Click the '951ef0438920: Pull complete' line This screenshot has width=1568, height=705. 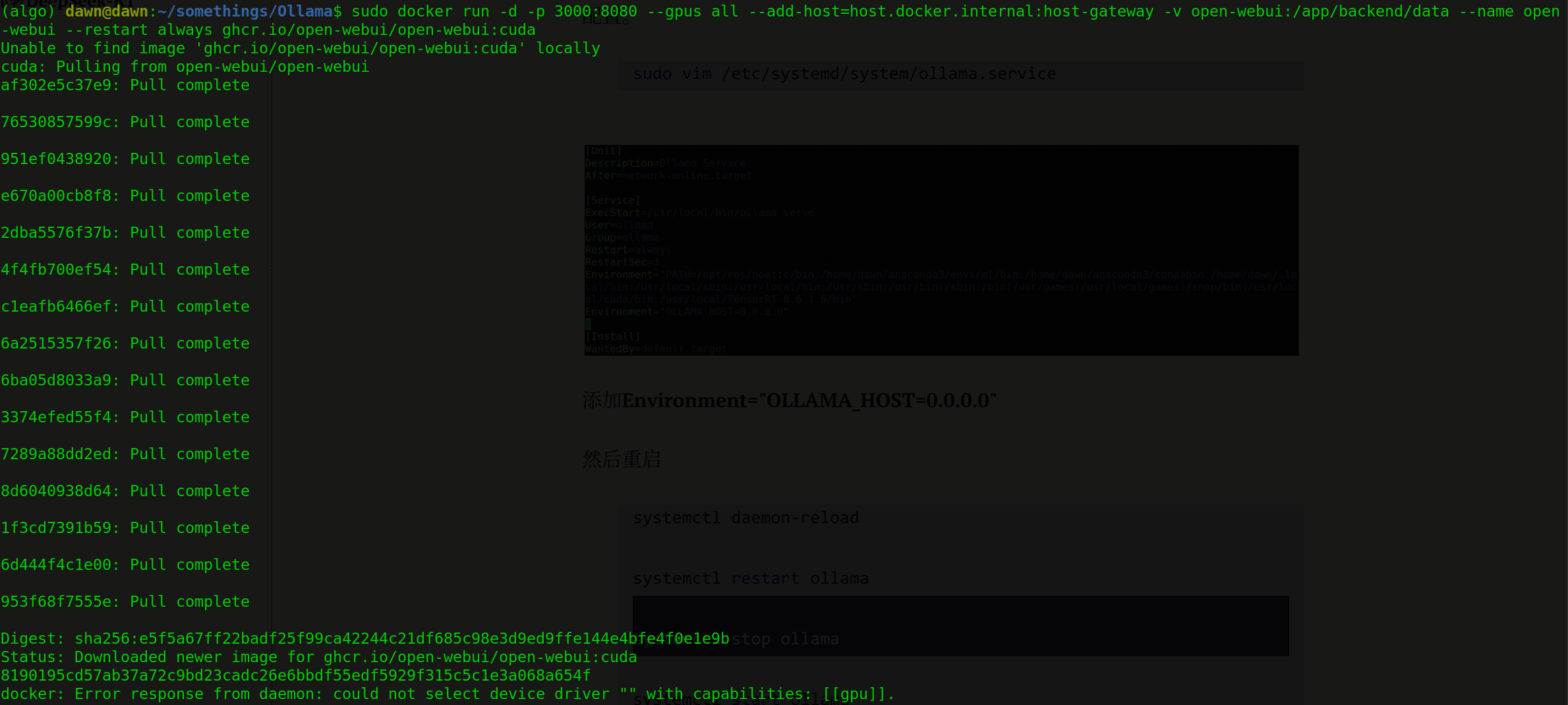(x=125, y=159)
